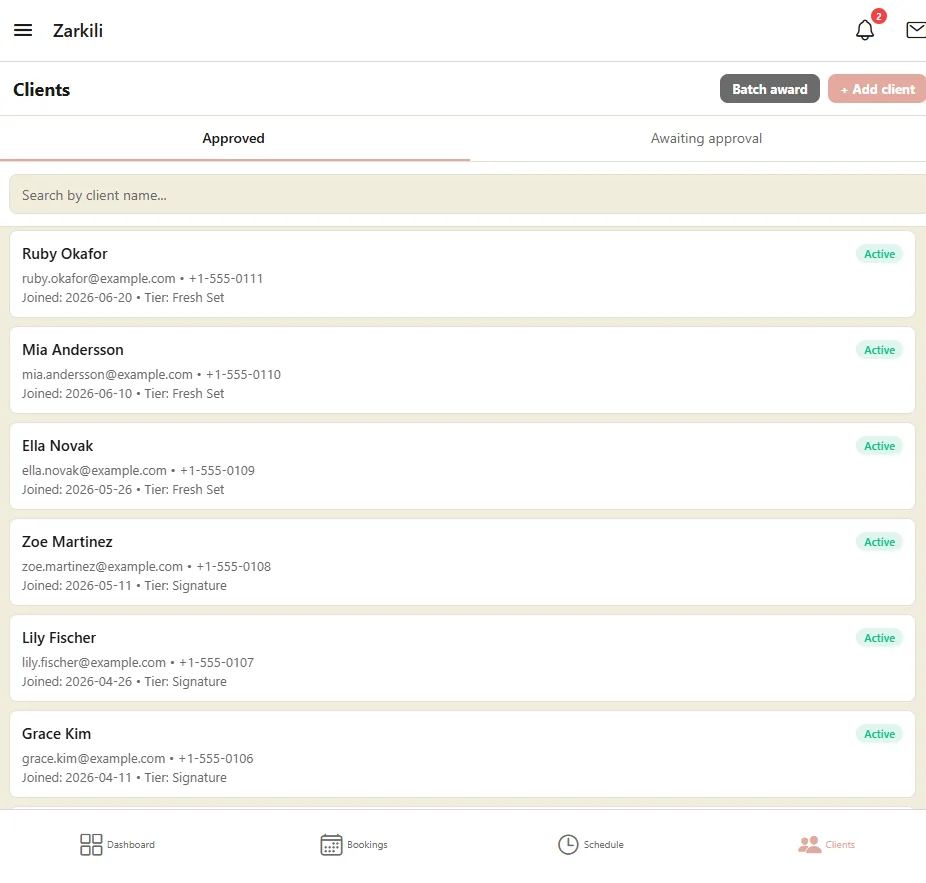
Task: Click Joined 2026-05-11 Signature line
Action: 124,585
